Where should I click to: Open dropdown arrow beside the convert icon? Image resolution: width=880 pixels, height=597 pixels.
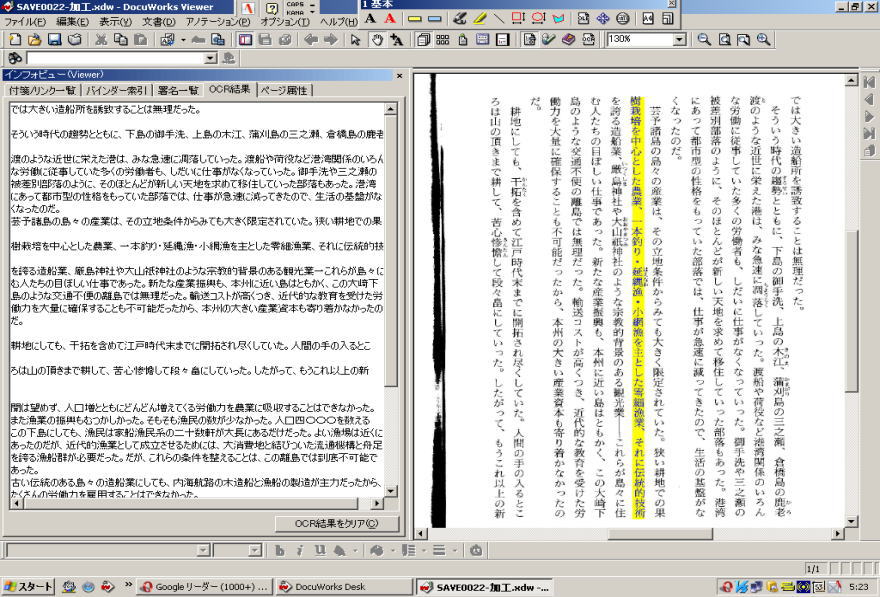pos(183,39)
